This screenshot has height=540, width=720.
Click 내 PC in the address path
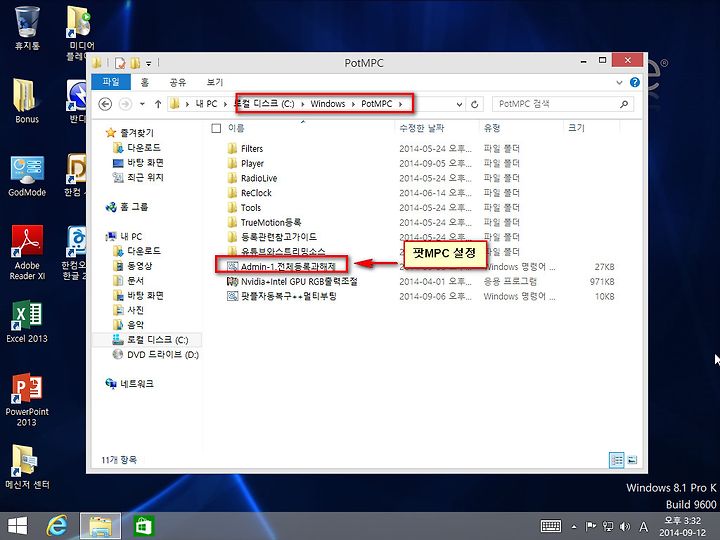pyautogui.click(x=206, y=104)
